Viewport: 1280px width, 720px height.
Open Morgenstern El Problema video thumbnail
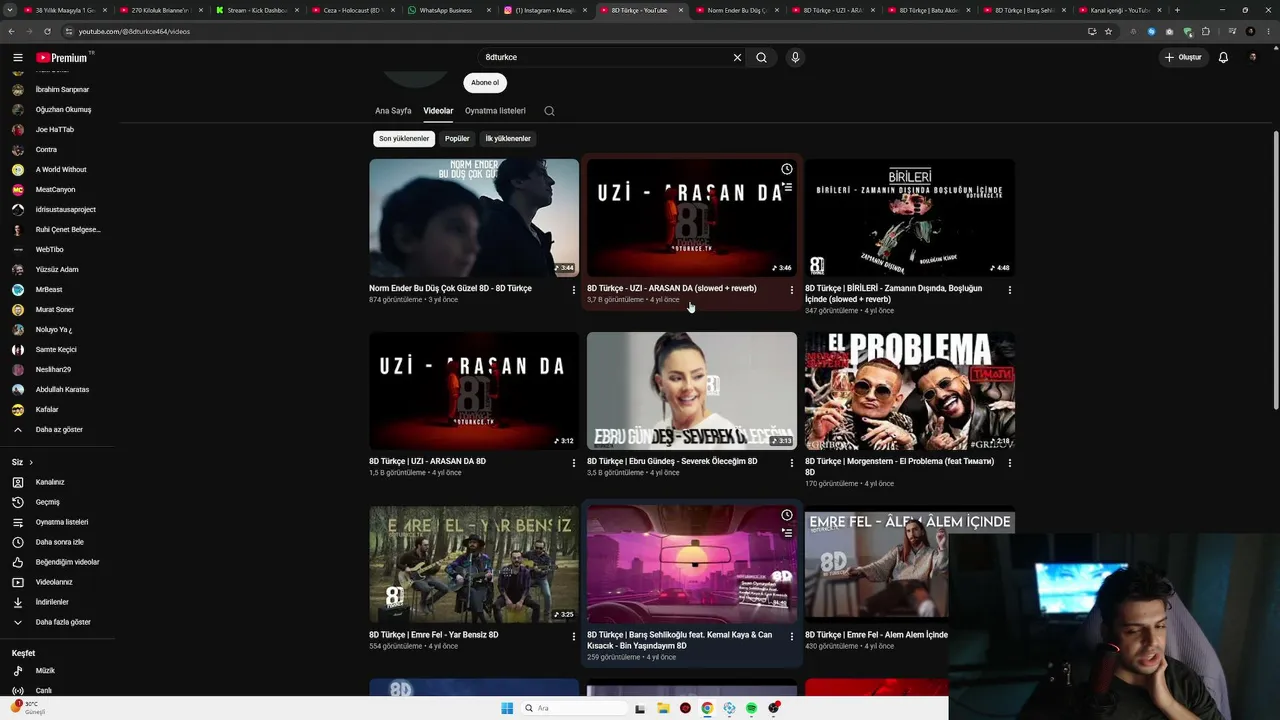tap(910, 391)
